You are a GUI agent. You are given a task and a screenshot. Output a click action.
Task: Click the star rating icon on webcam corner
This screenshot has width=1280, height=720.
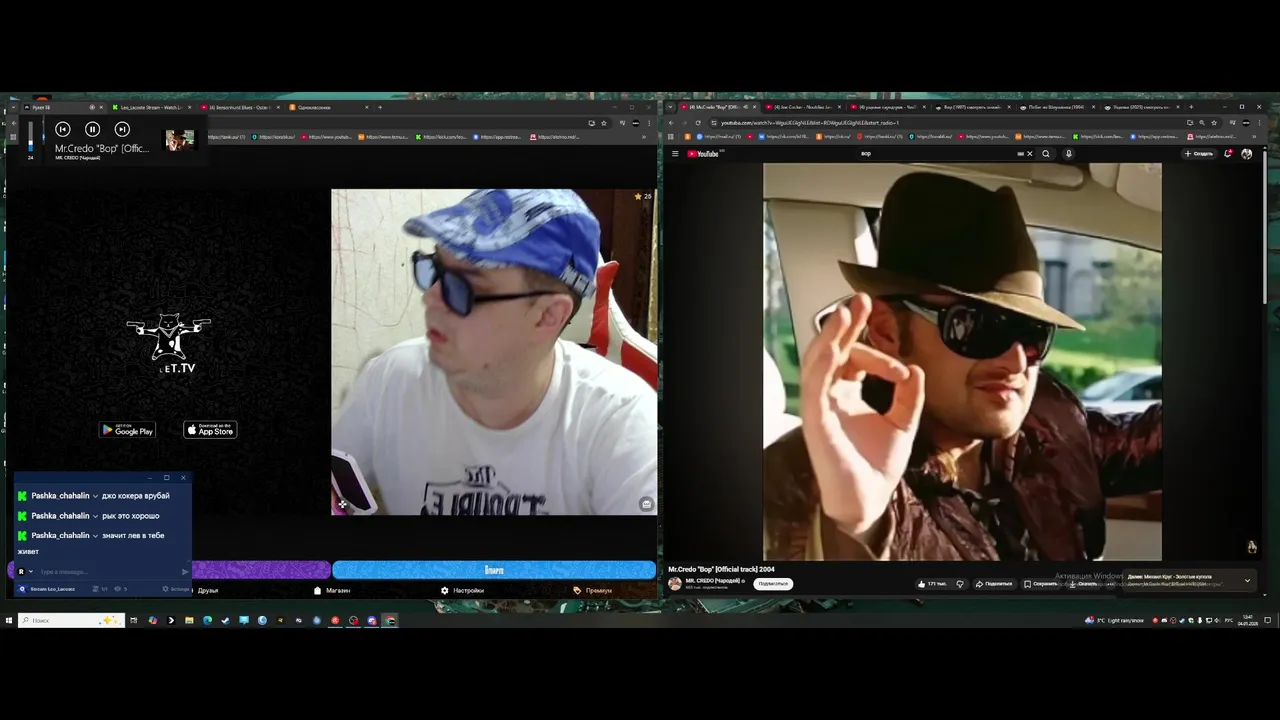[x=638, y=196]
